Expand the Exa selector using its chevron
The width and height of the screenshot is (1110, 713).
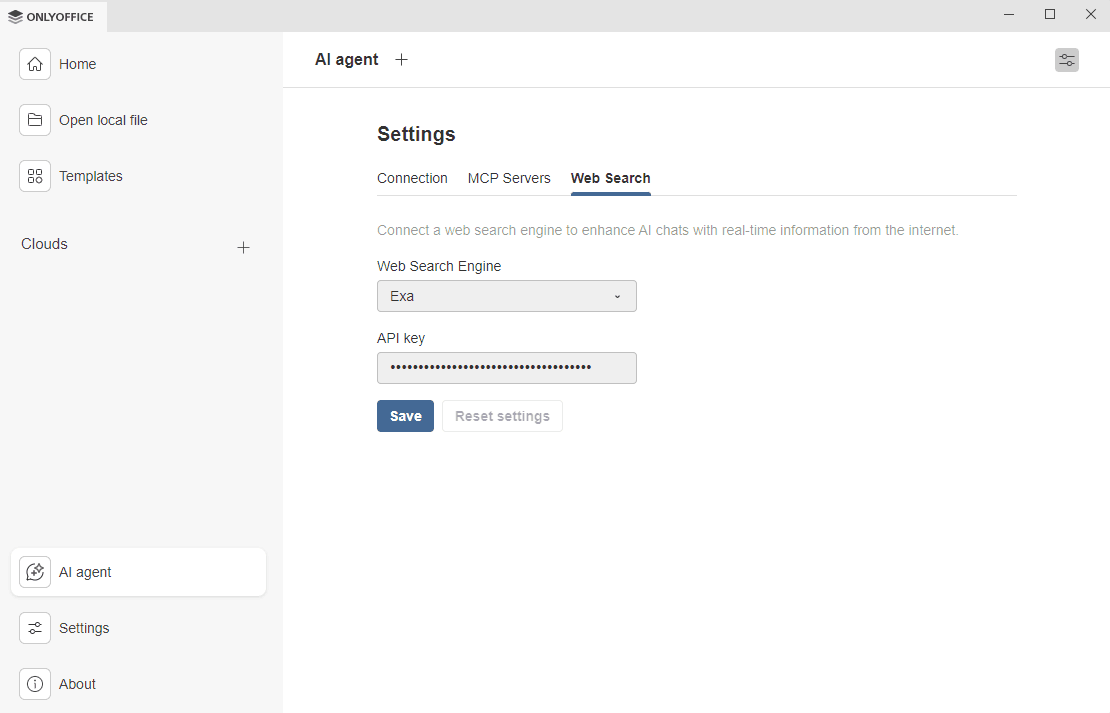coord(617,296)
